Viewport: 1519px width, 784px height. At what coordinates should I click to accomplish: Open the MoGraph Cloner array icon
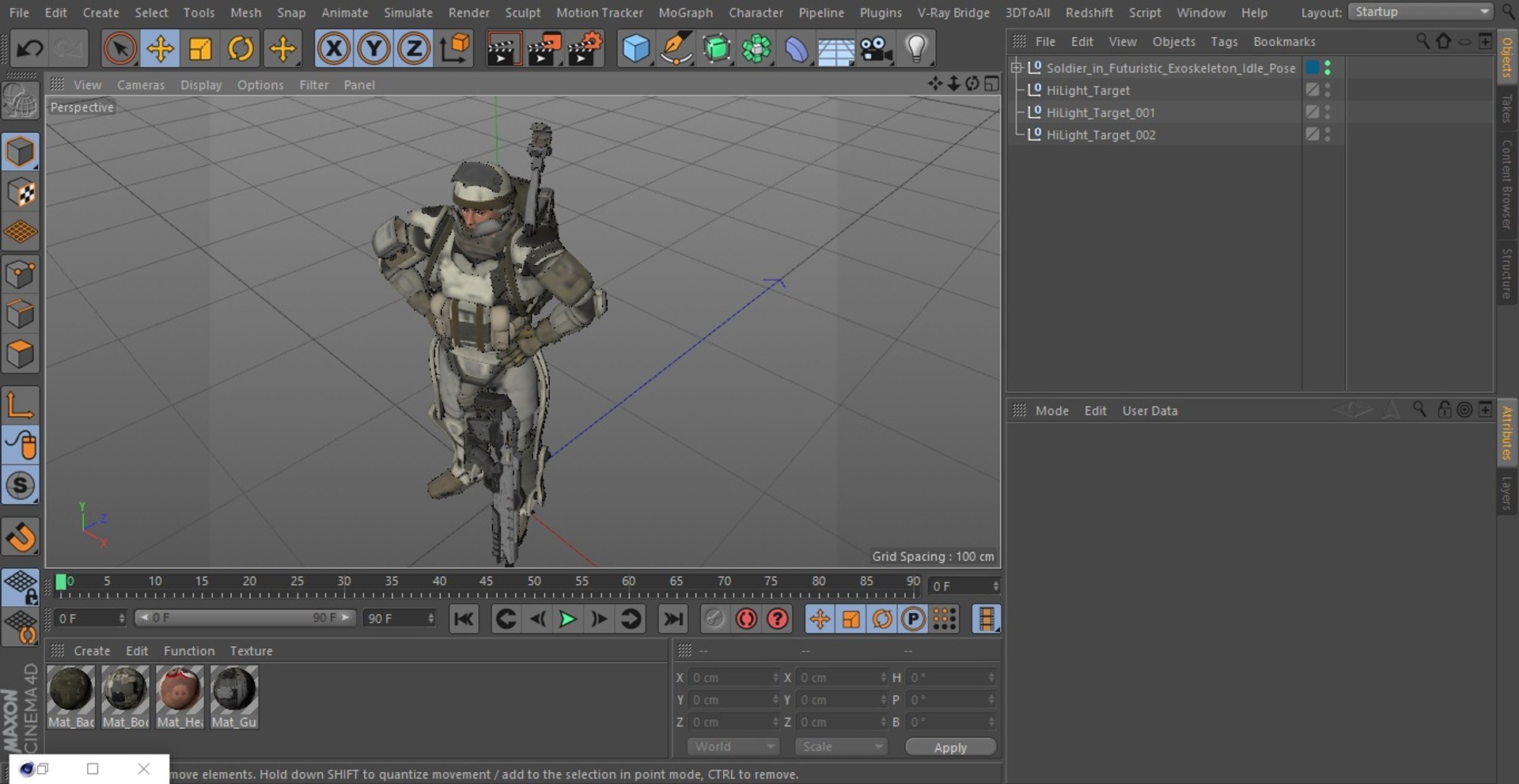756,49
